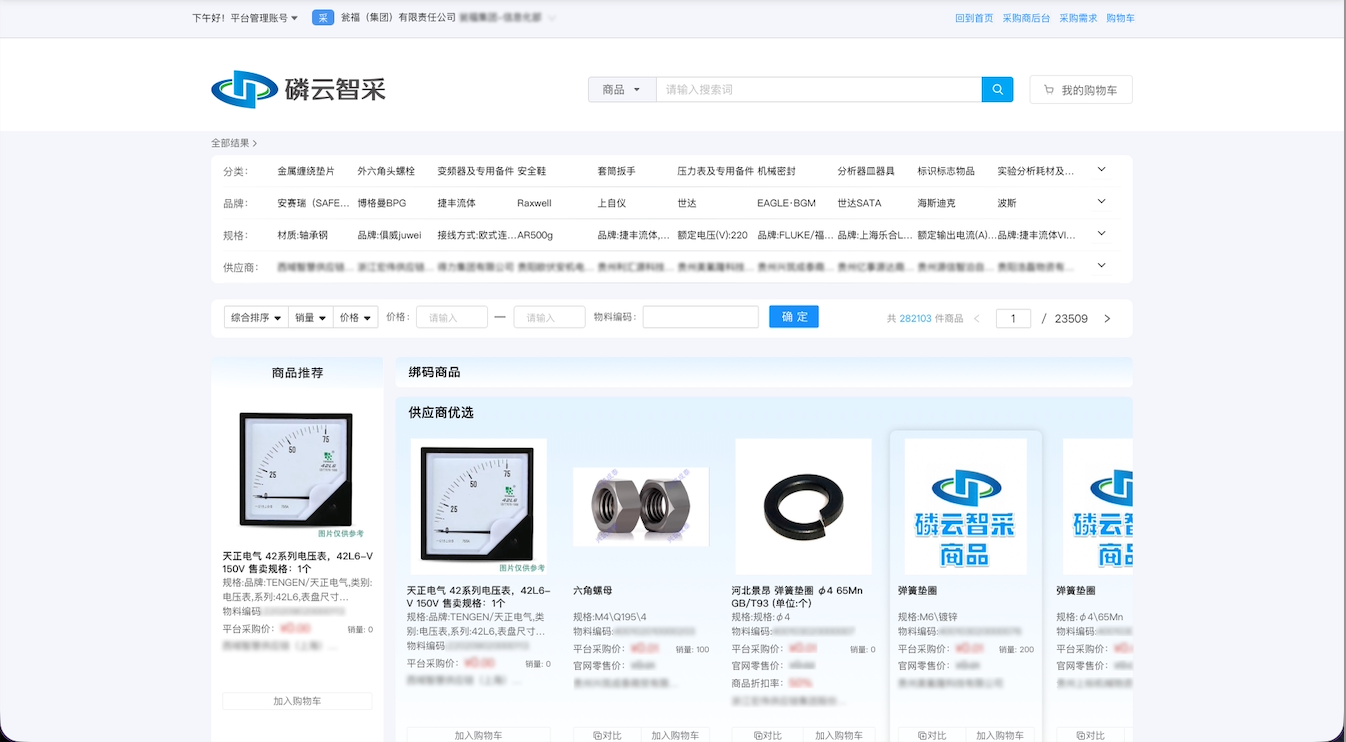Click 对比 compare icon under 弹簧垫圈 M6
1346x742 pixels.
[931, 735]
